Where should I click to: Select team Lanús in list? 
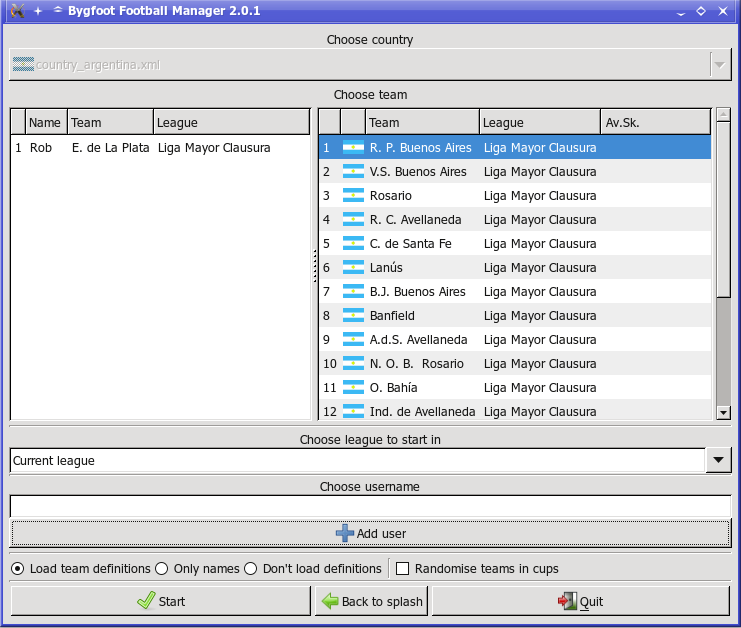pos(515,267)
